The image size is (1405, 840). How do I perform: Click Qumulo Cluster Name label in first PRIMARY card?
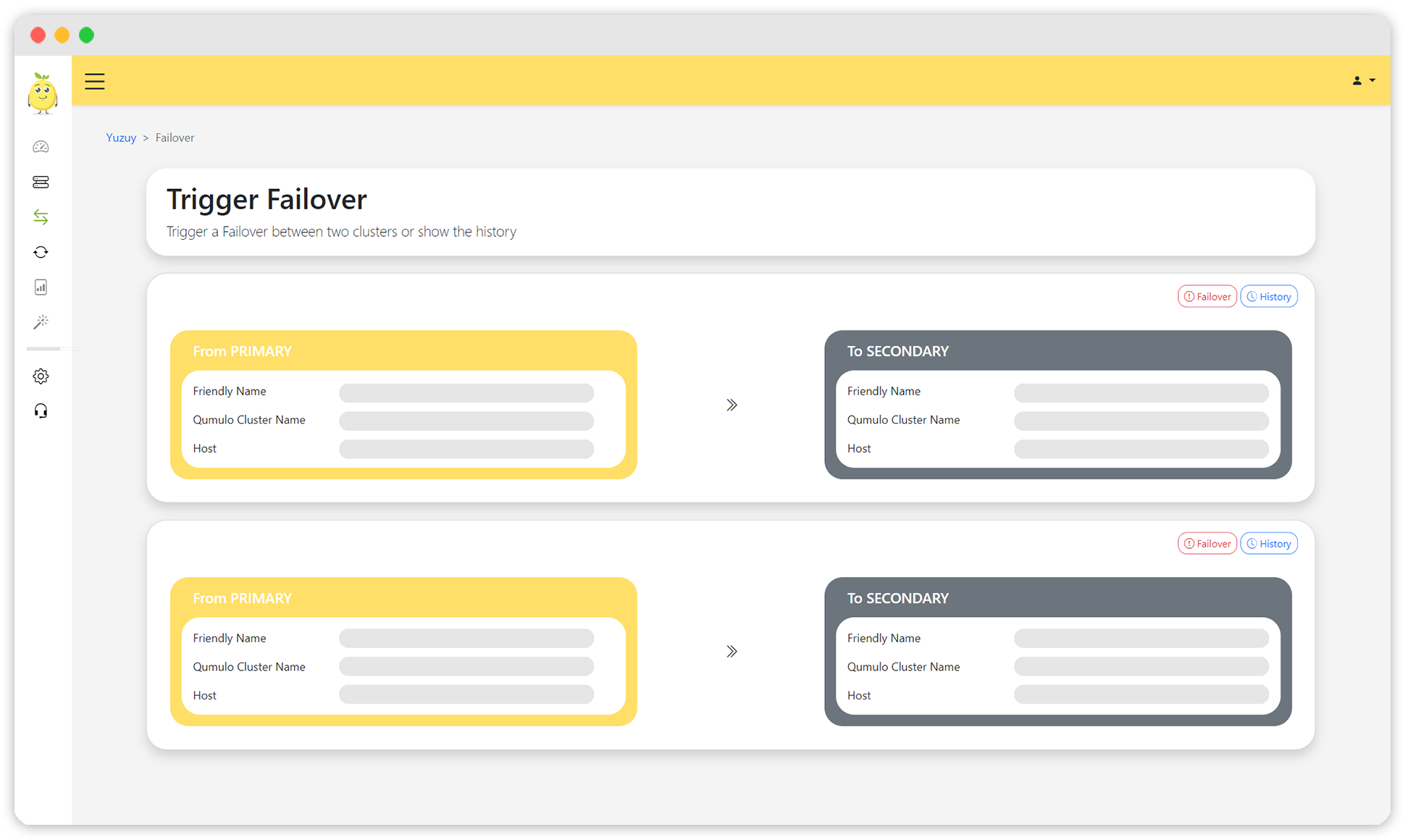249,420
